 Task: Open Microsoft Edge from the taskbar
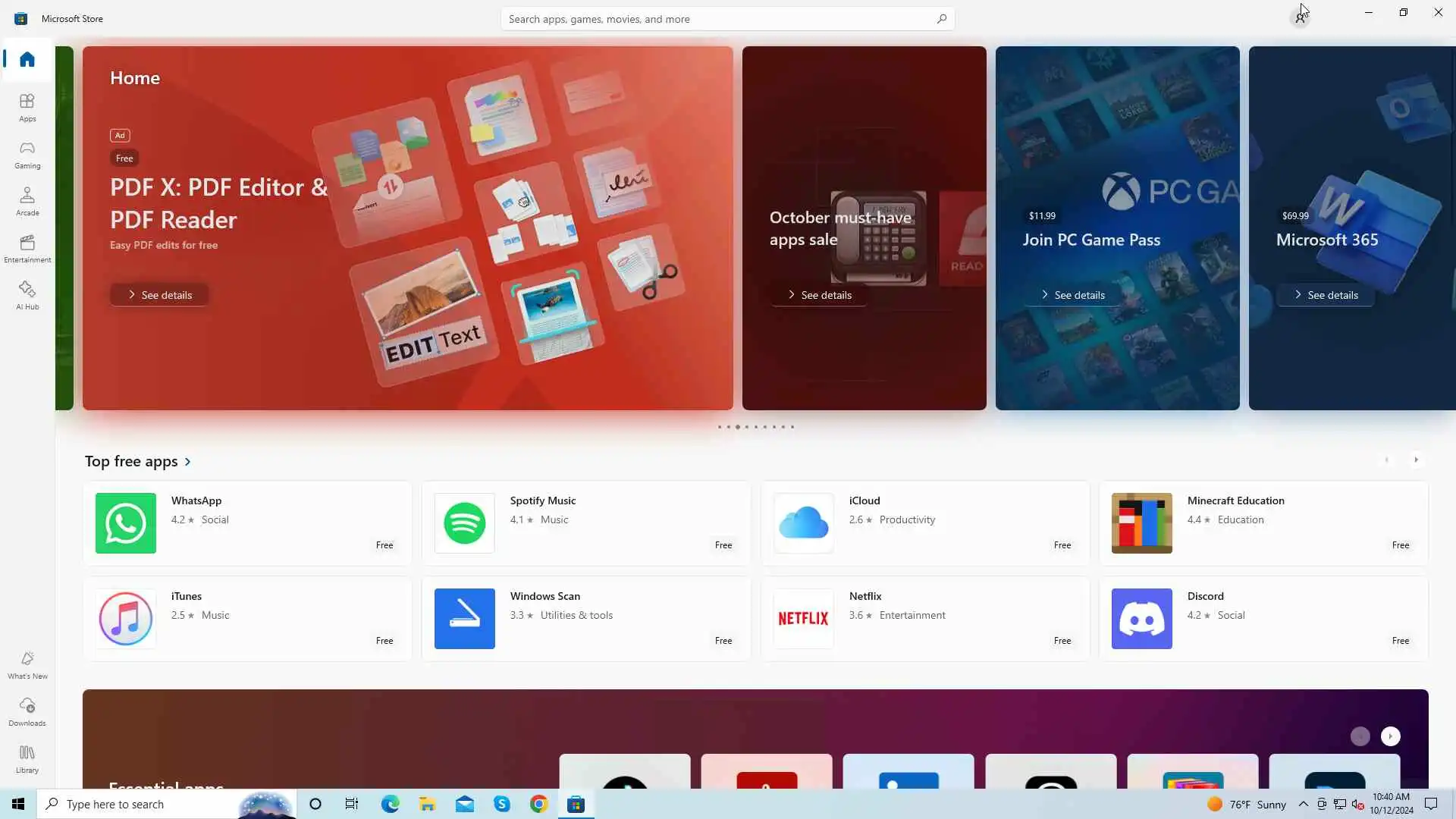[390, 804]
